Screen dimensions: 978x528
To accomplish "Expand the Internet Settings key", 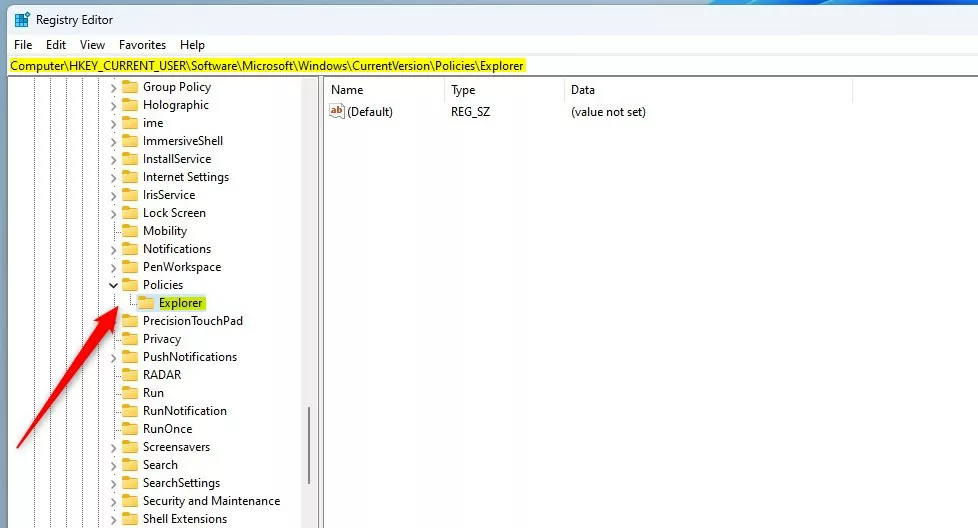I will tap(113, 178).
